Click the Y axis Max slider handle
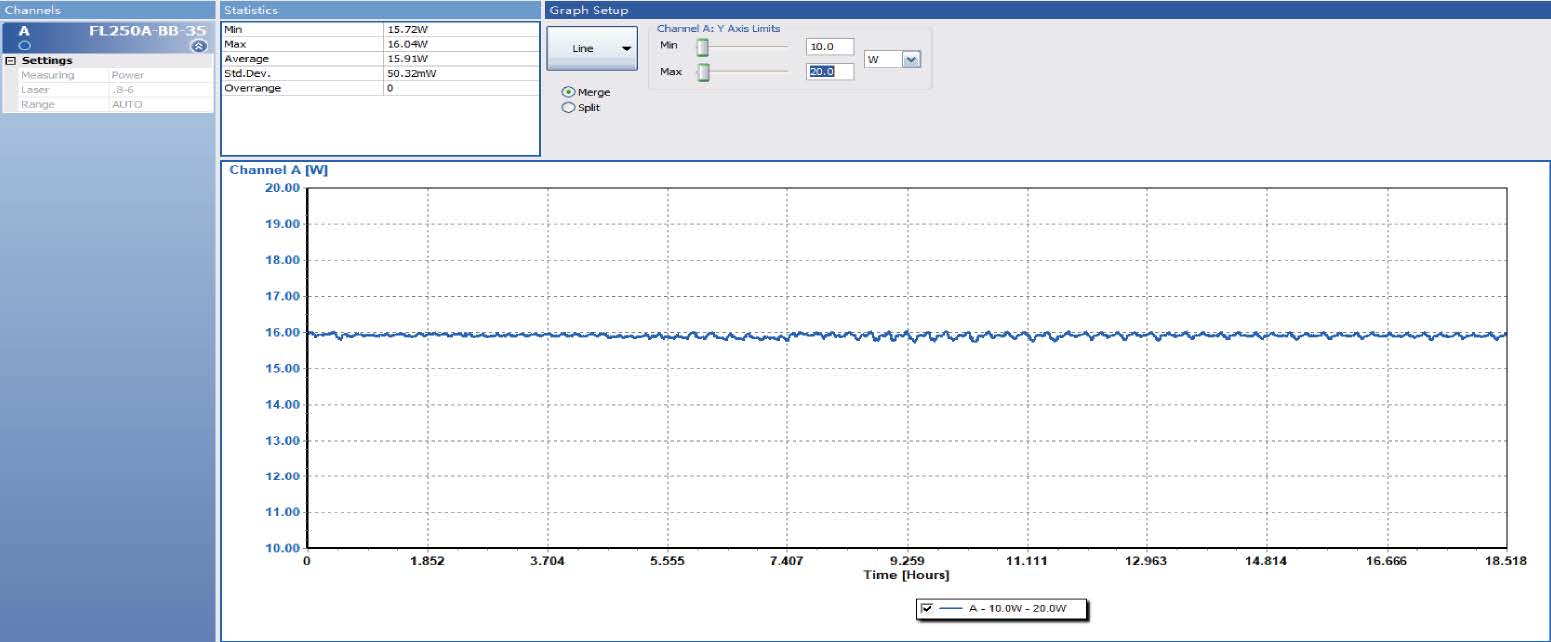The width and height of the screenshot is (1551, 642). coord(703,72)
